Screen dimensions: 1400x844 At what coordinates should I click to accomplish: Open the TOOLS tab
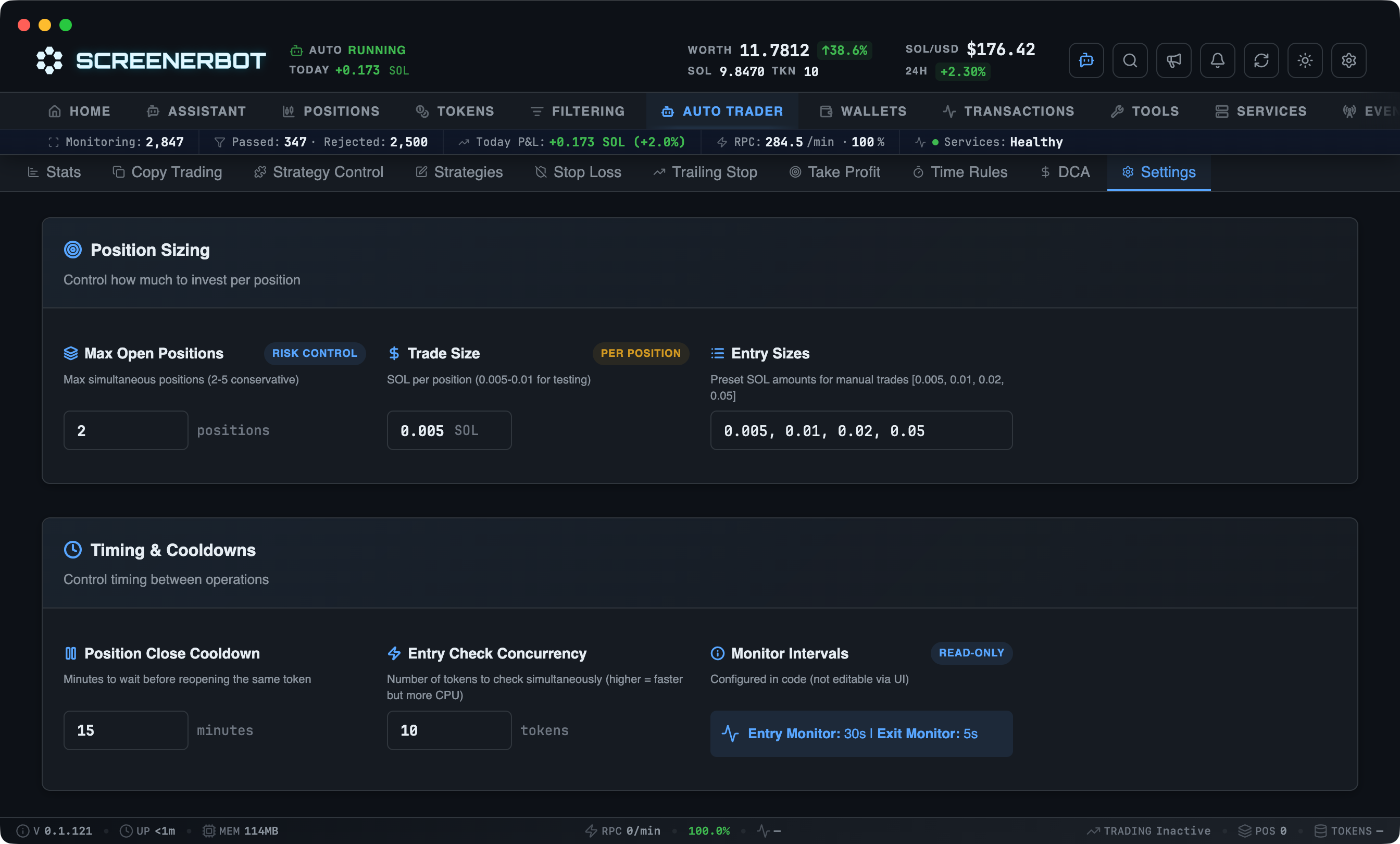pyautogui.click(x=1144, y=111)
